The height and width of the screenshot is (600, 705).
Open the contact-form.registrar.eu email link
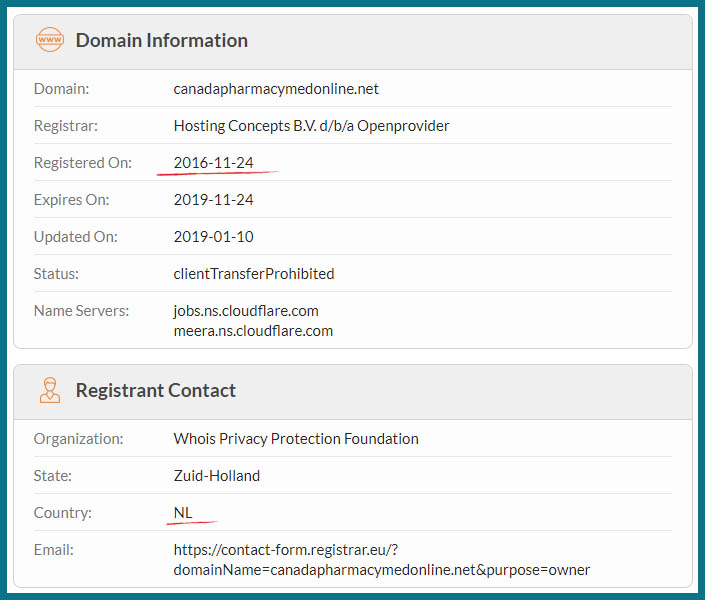(381, 560)
